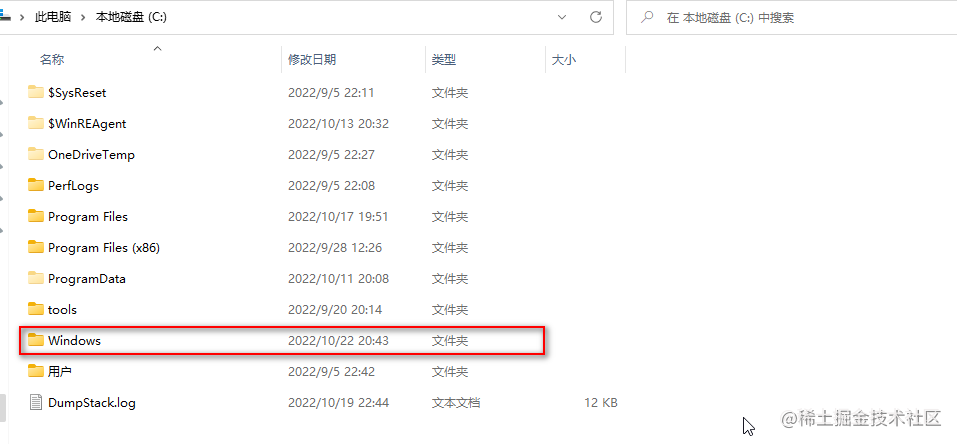Select the Windows folder icon
The width and height of the screenshot is (957, 444).
coord(37,340)
